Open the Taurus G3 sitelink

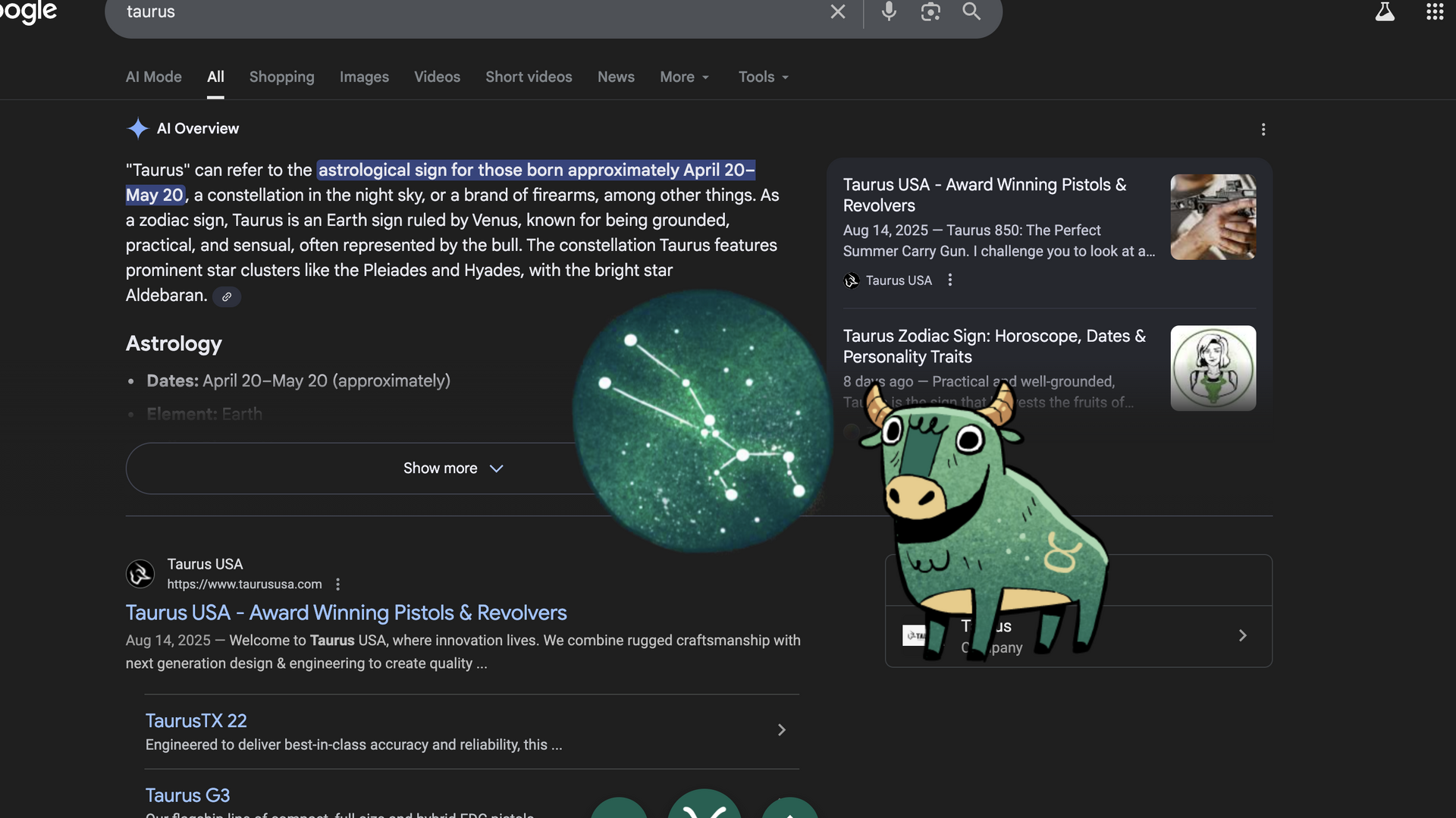tap(187, 795)
